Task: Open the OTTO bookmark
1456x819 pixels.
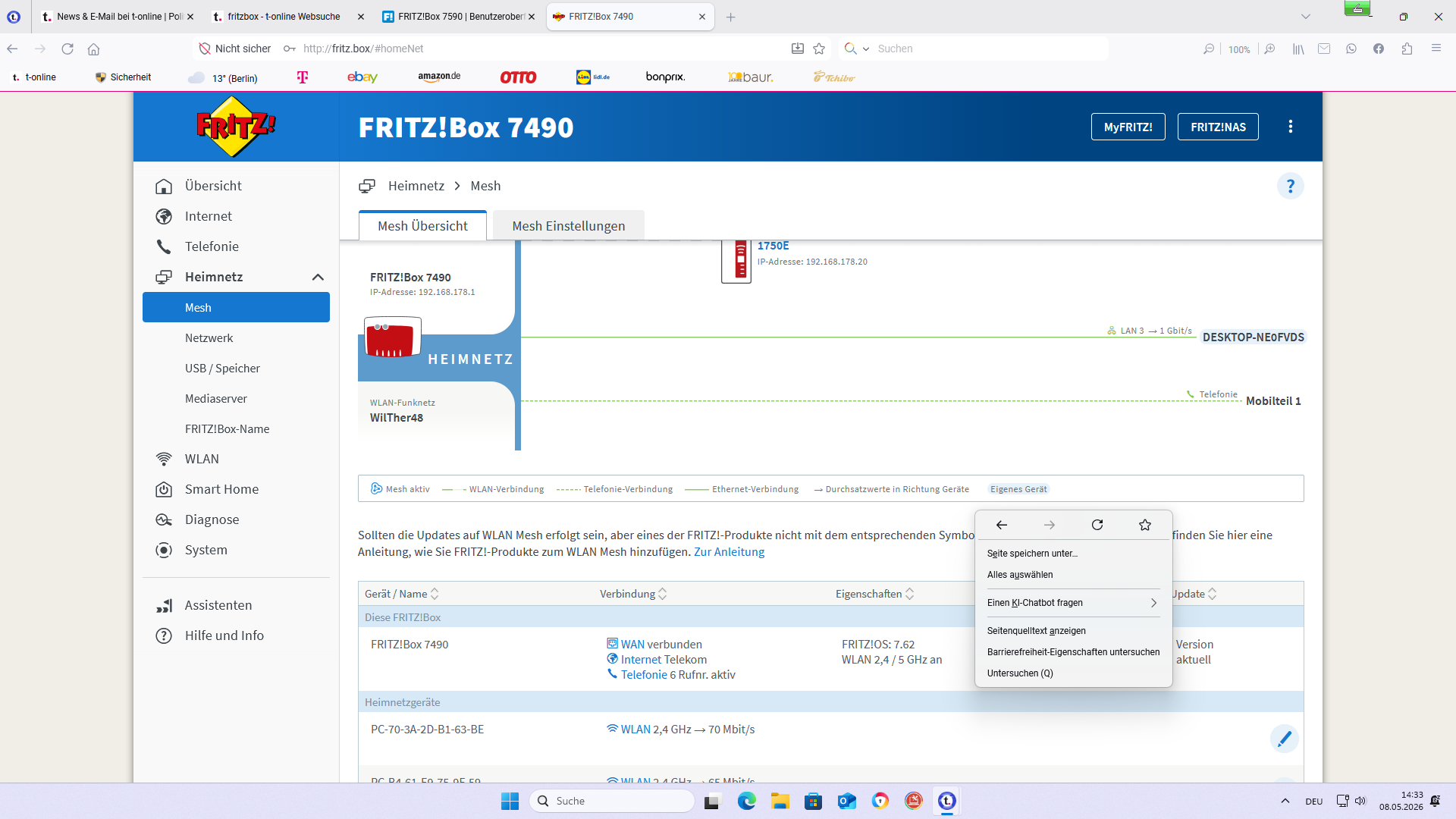Action: [x=518, y=77]
